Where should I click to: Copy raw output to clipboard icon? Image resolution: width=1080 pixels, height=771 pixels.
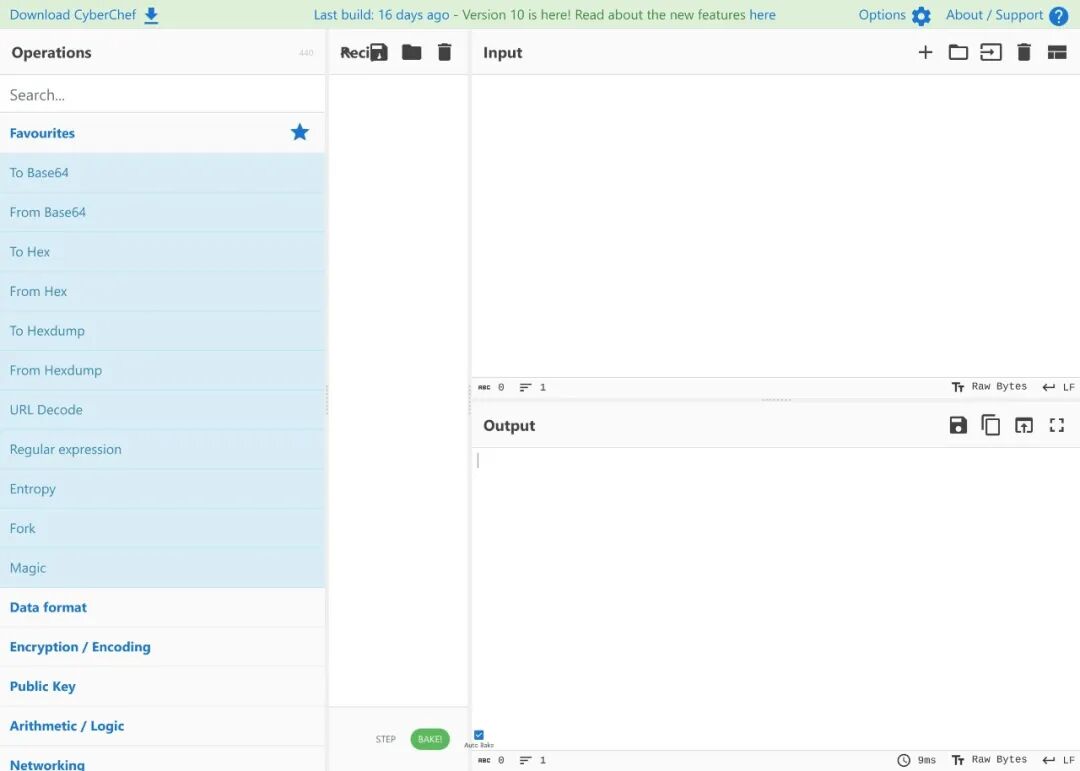point(990,425)
